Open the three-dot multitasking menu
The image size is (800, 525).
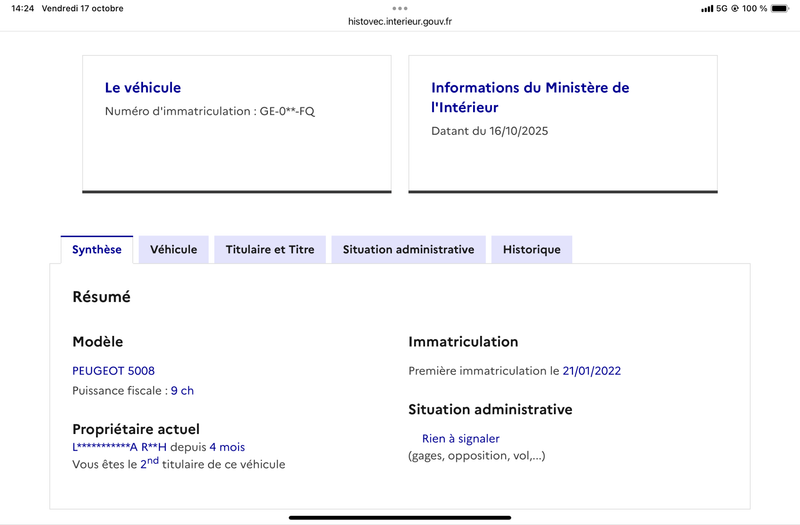pos(400,7)
